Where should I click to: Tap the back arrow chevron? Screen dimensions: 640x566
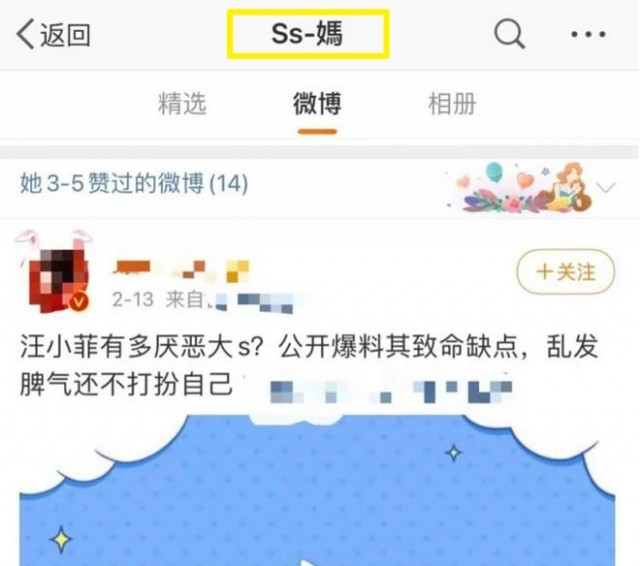click(x=25, y=35)
